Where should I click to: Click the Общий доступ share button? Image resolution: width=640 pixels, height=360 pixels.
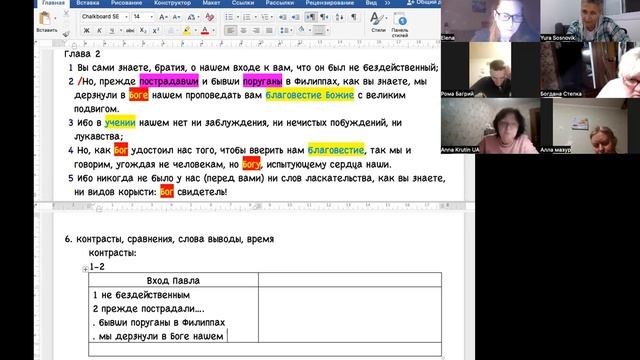point(424,3)
